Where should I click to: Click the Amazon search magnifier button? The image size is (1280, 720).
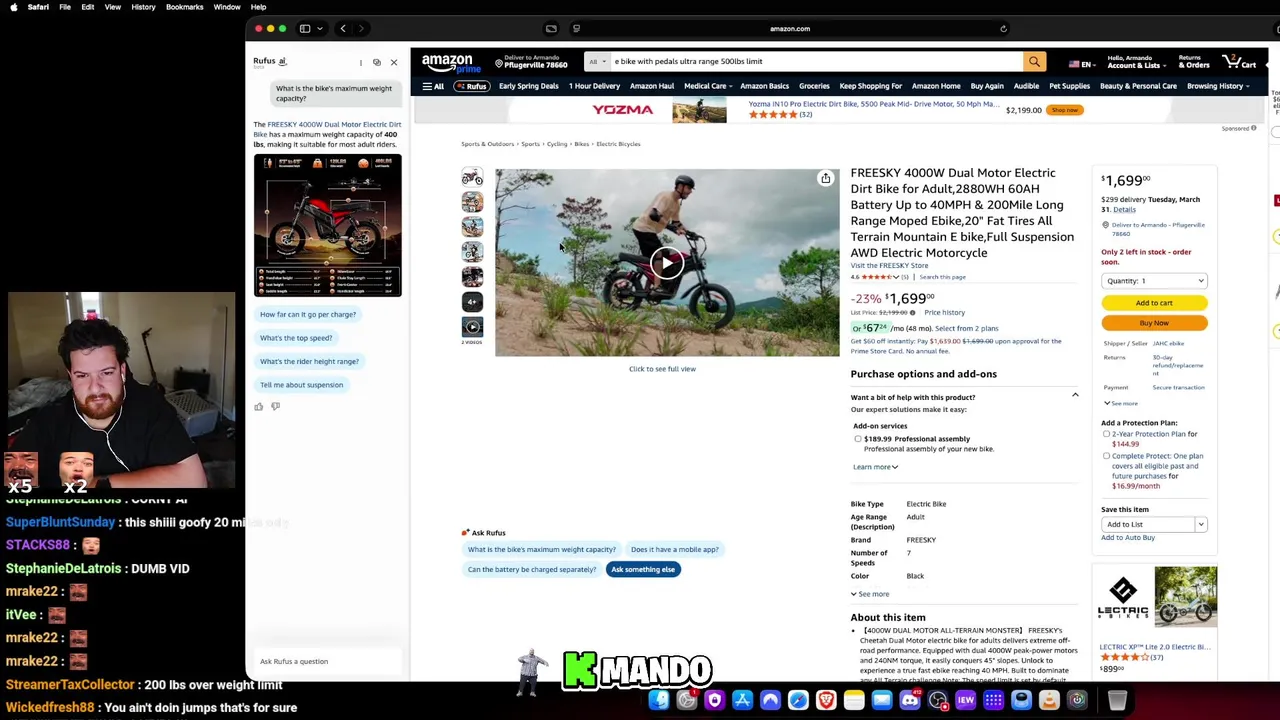[x=1034, y=62]
